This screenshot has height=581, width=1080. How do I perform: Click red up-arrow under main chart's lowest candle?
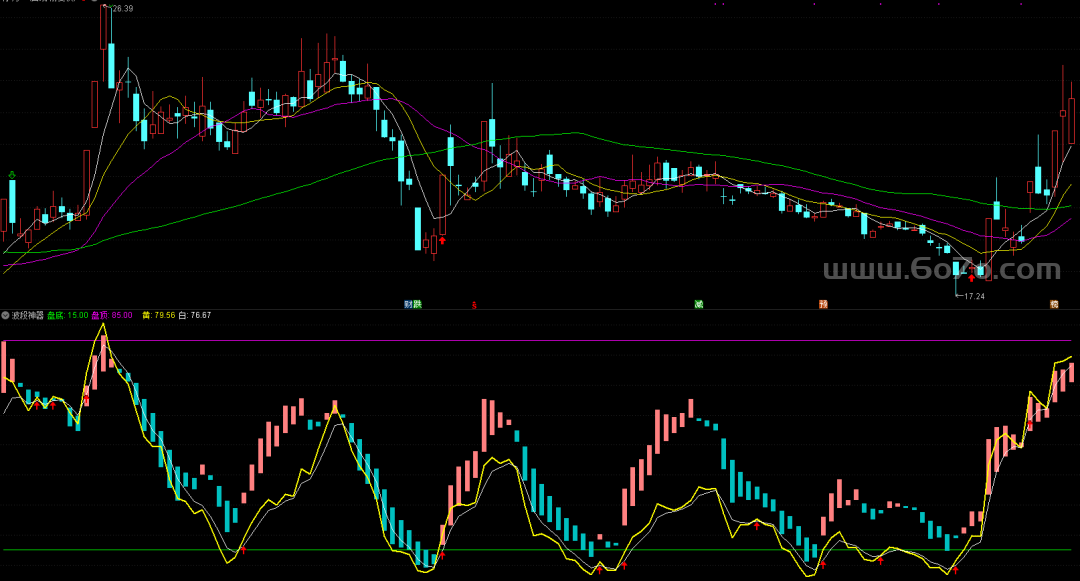(442, 240)
